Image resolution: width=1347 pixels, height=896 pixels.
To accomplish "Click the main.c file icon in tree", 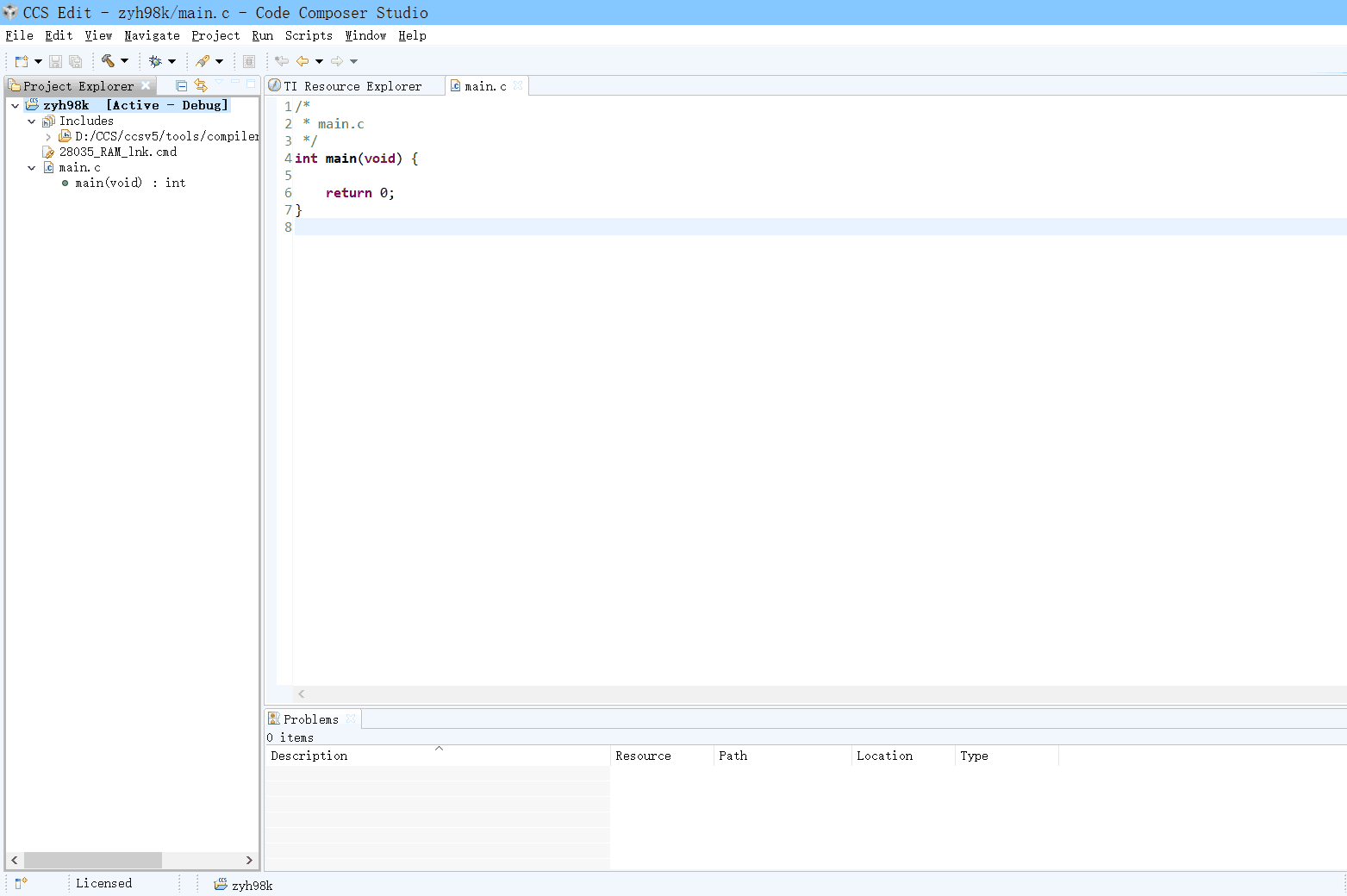I will 48,167.
